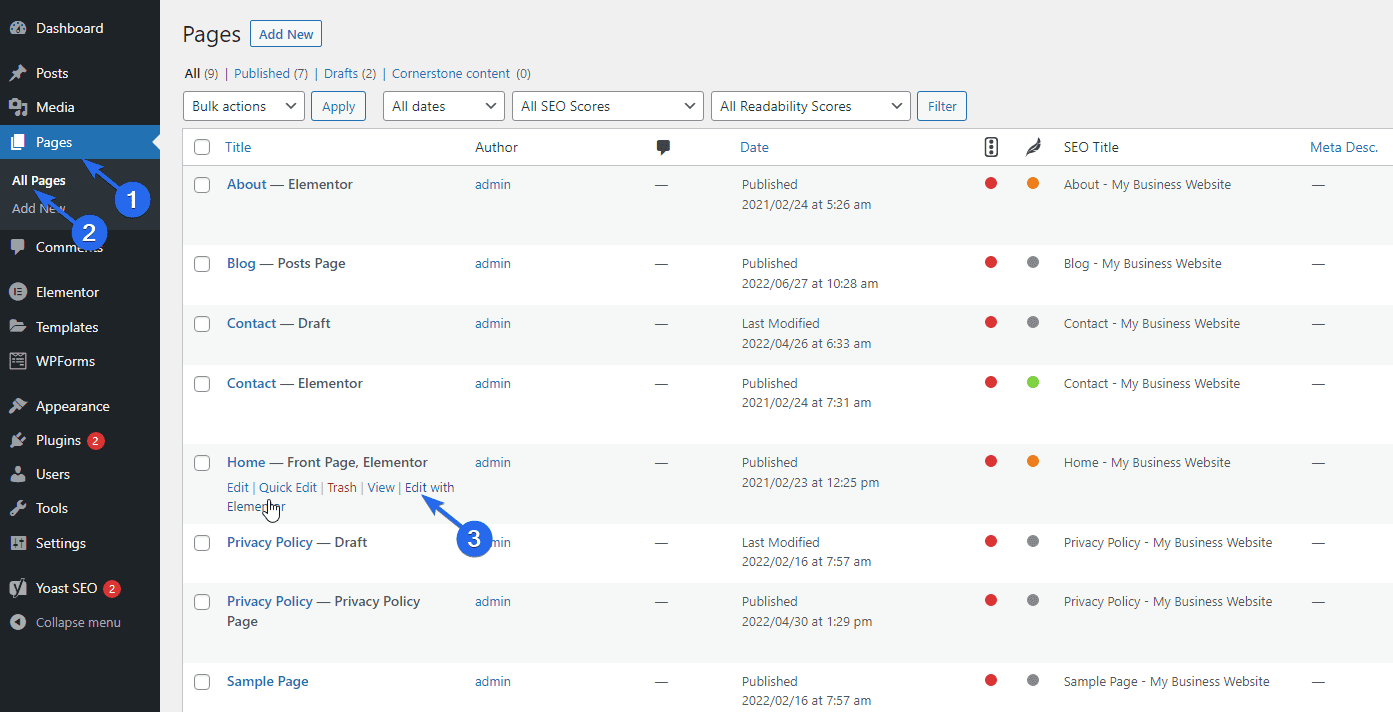Select All Pages submenu item
Image resolution: width=1393 pixels, height=712 pixels.
click(39, 181)
